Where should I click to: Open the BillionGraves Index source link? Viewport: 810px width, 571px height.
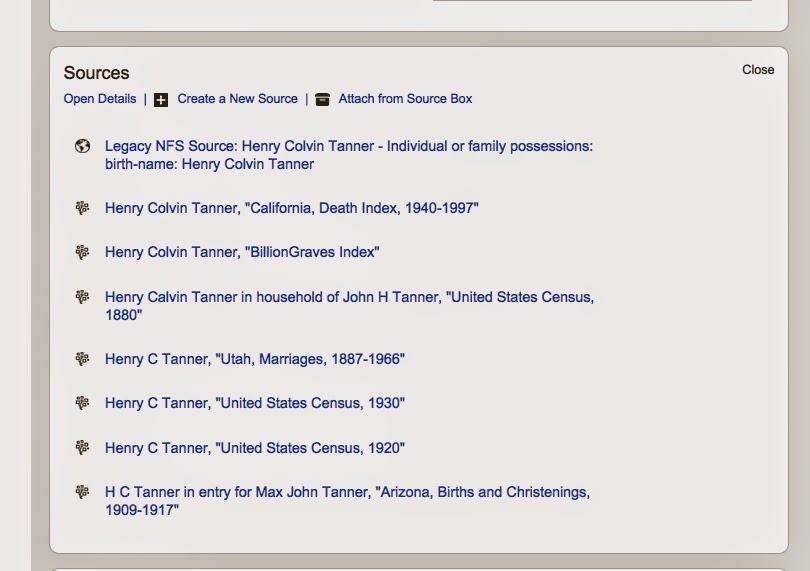coord(242,252)
